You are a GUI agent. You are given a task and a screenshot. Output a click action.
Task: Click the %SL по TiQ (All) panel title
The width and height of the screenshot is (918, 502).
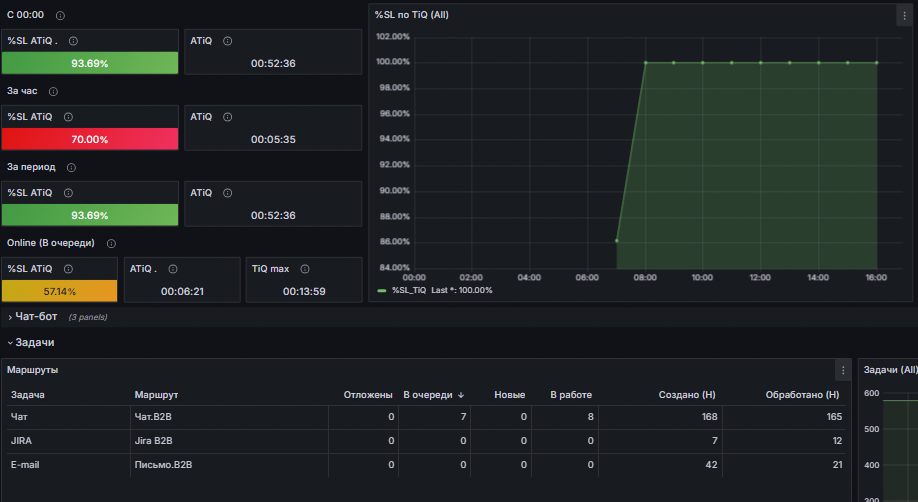(x=412, y=15)
